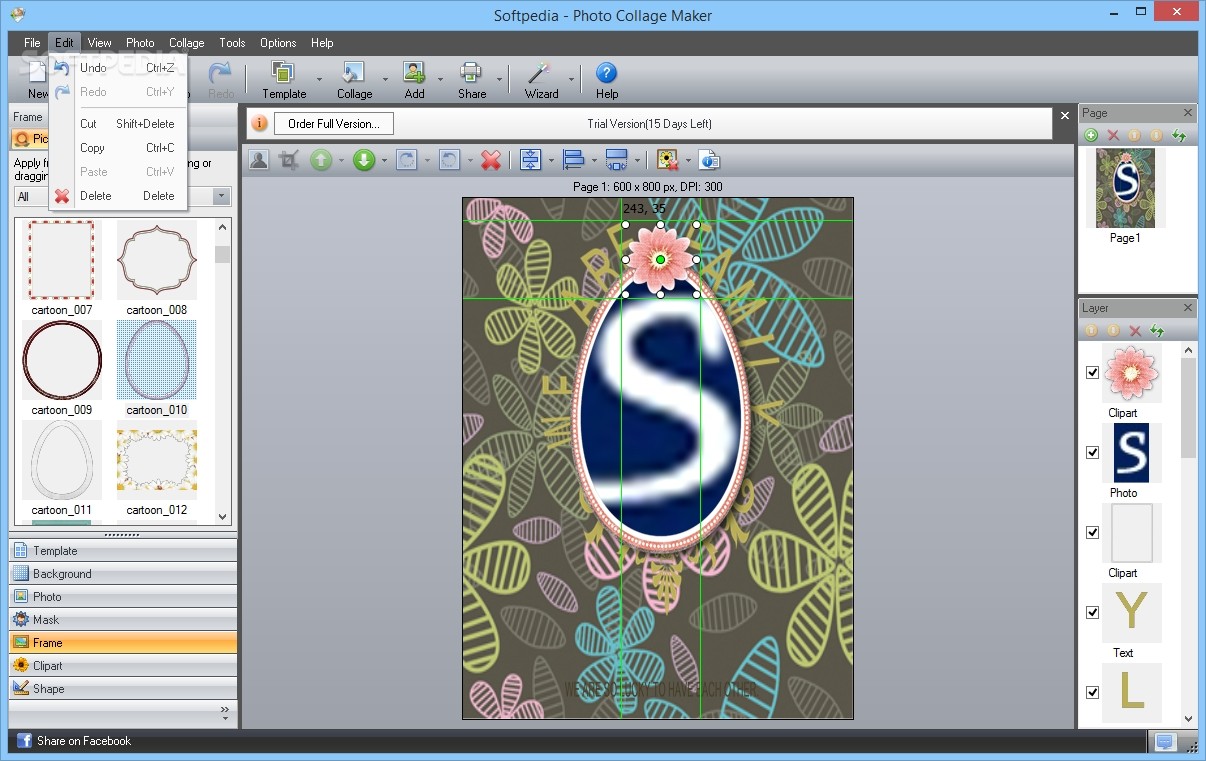Delete the layer with red X in Layer panel
Image resolution: width=1206 pixels, height=761 pixels.
click(1135, 330)
